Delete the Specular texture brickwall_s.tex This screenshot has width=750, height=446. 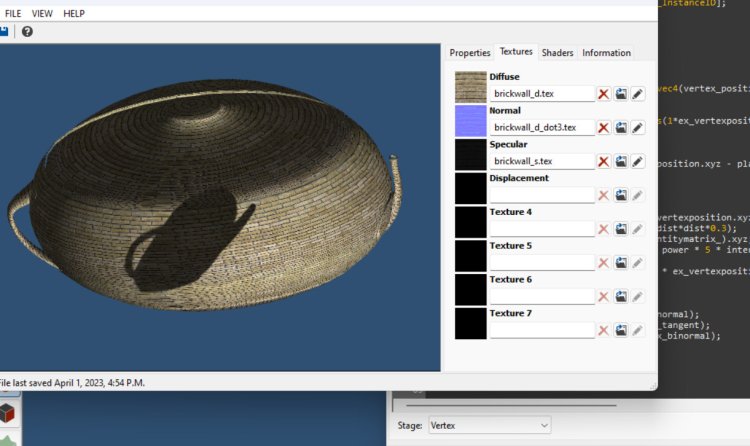click(x=604, y=161)
